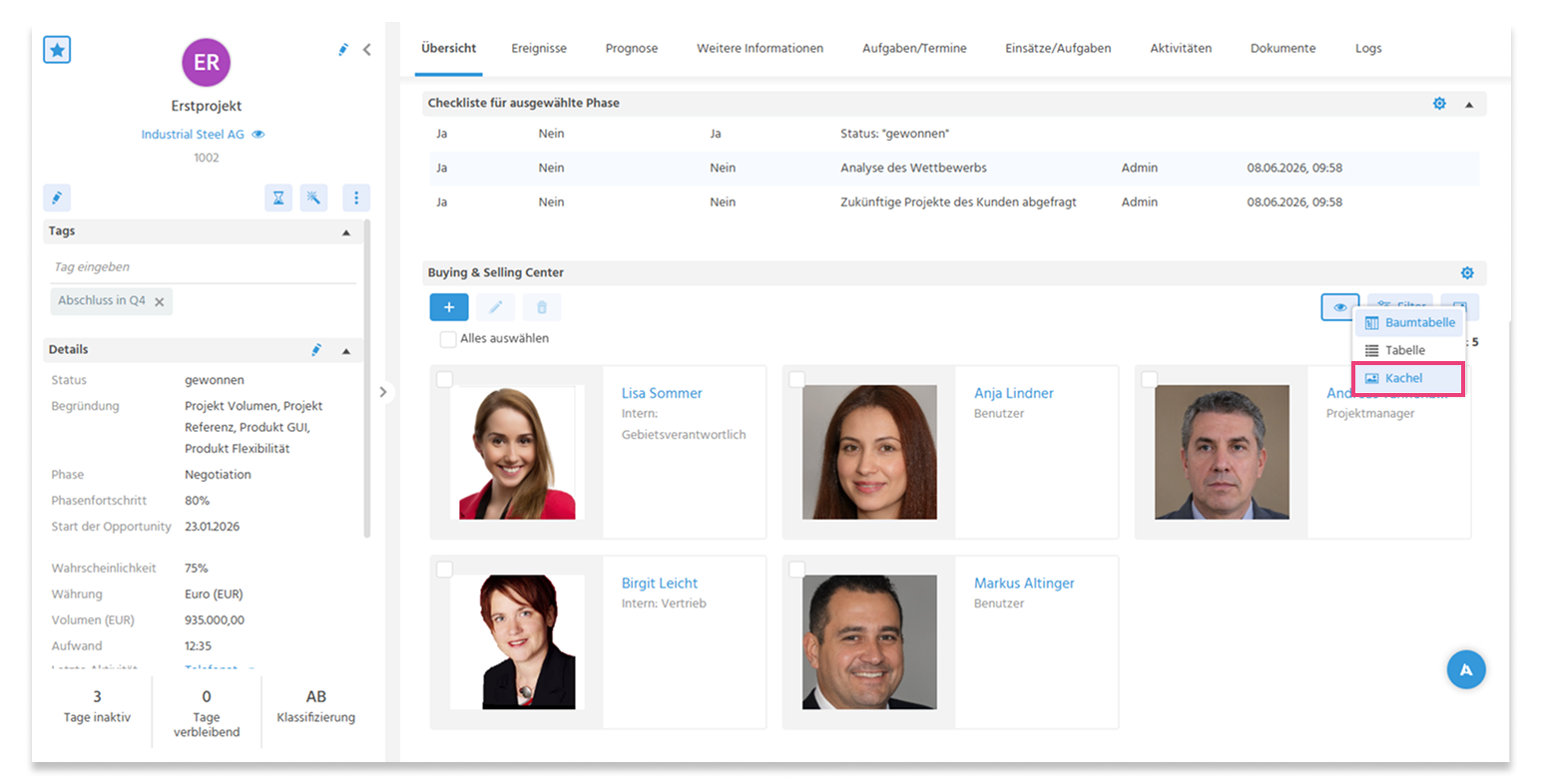
Task: Click the Phase value 'Negotiation'
Action: coord(218,475)
